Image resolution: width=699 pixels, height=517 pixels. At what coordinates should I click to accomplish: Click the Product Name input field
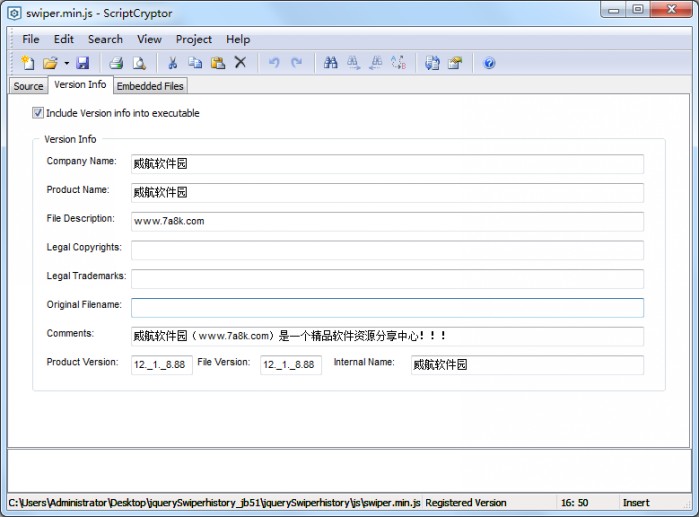pos(387,193)
